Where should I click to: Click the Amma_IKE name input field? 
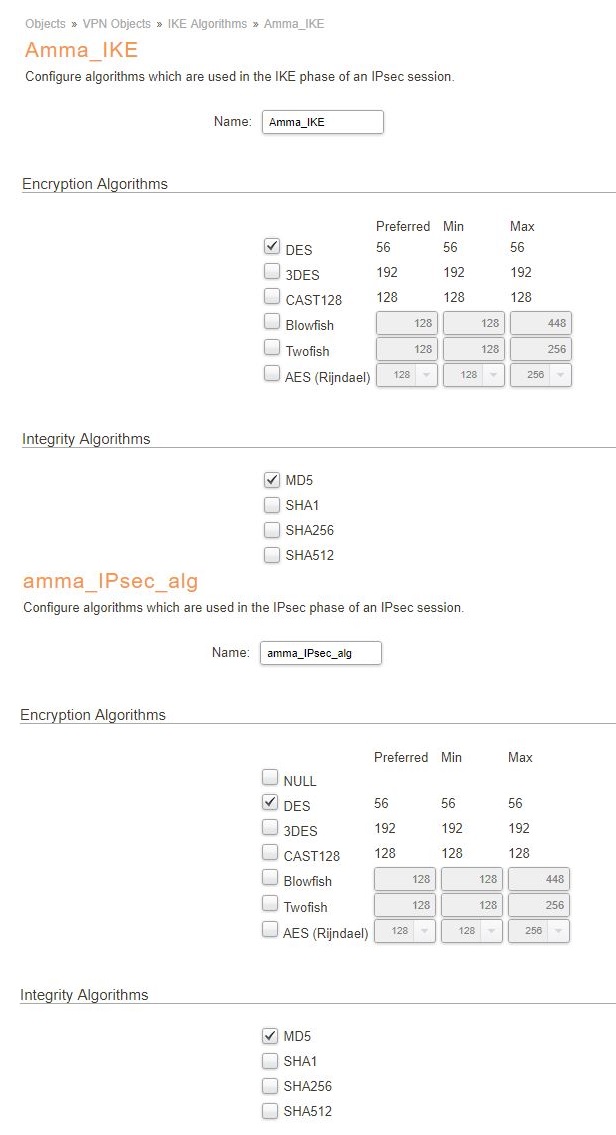point(323,122)
